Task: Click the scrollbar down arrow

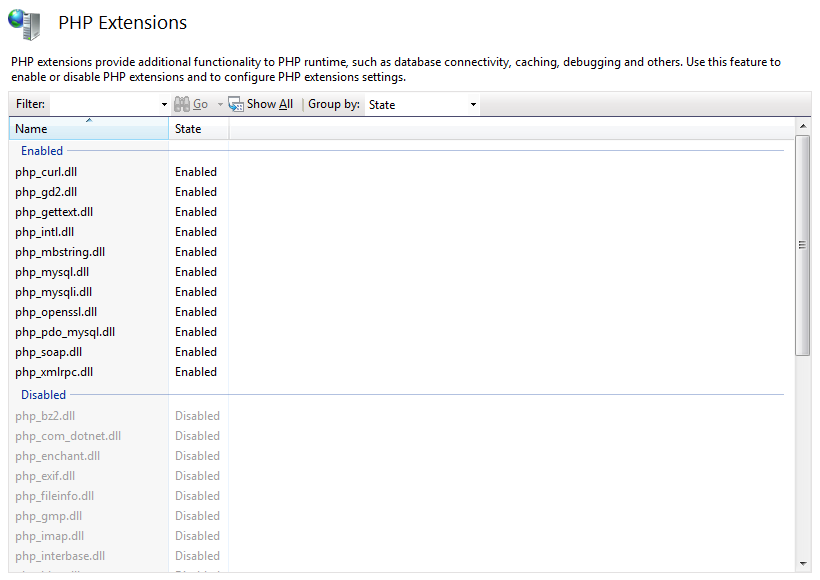Action: 803,564
